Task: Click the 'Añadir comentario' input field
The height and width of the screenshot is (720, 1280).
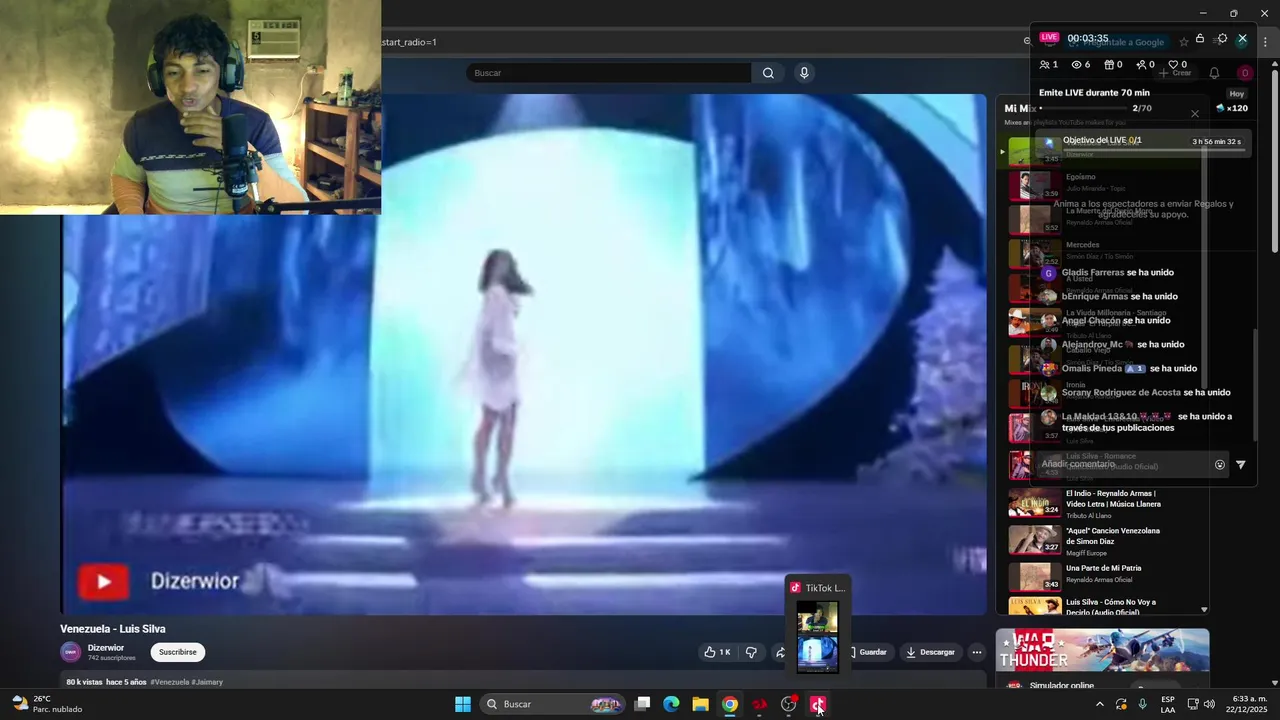Action: [1124, 464]
